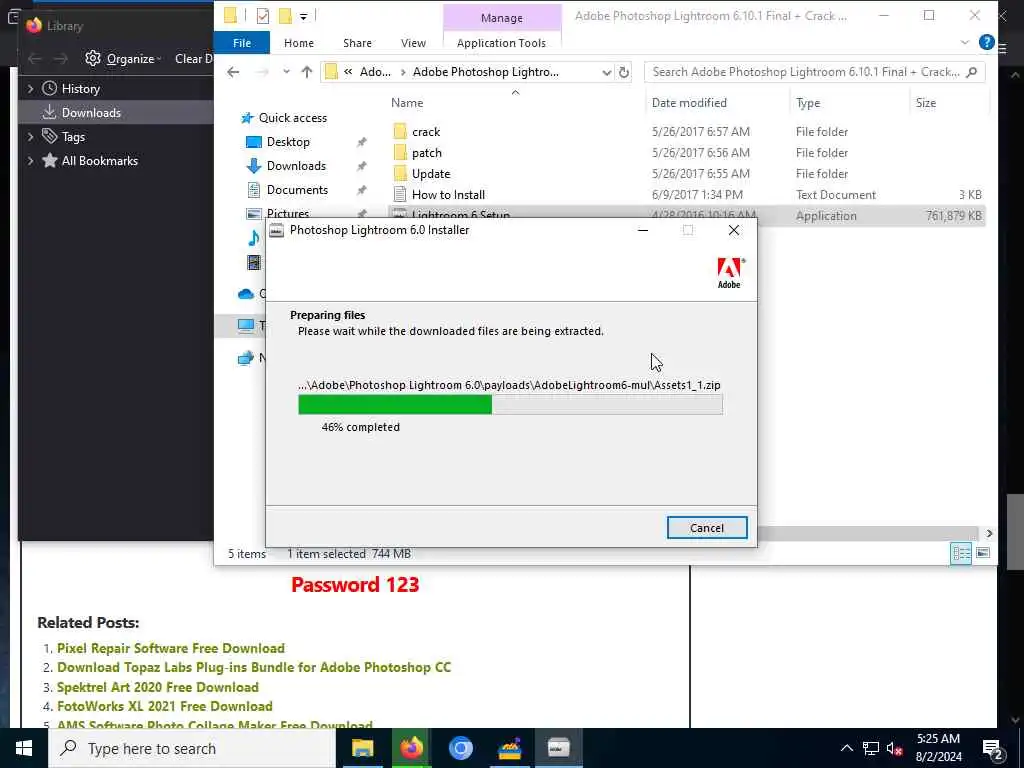Select Quick access in navigation pane
The height and width of the screenshot is (768, 1024).
click(293, 118)
